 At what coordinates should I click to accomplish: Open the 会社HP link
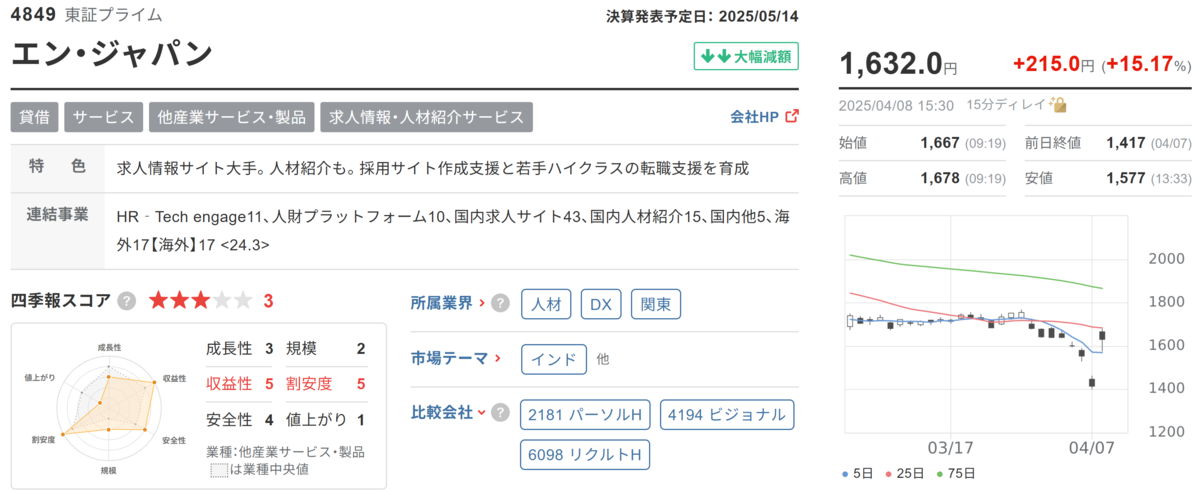coord(755,117)
